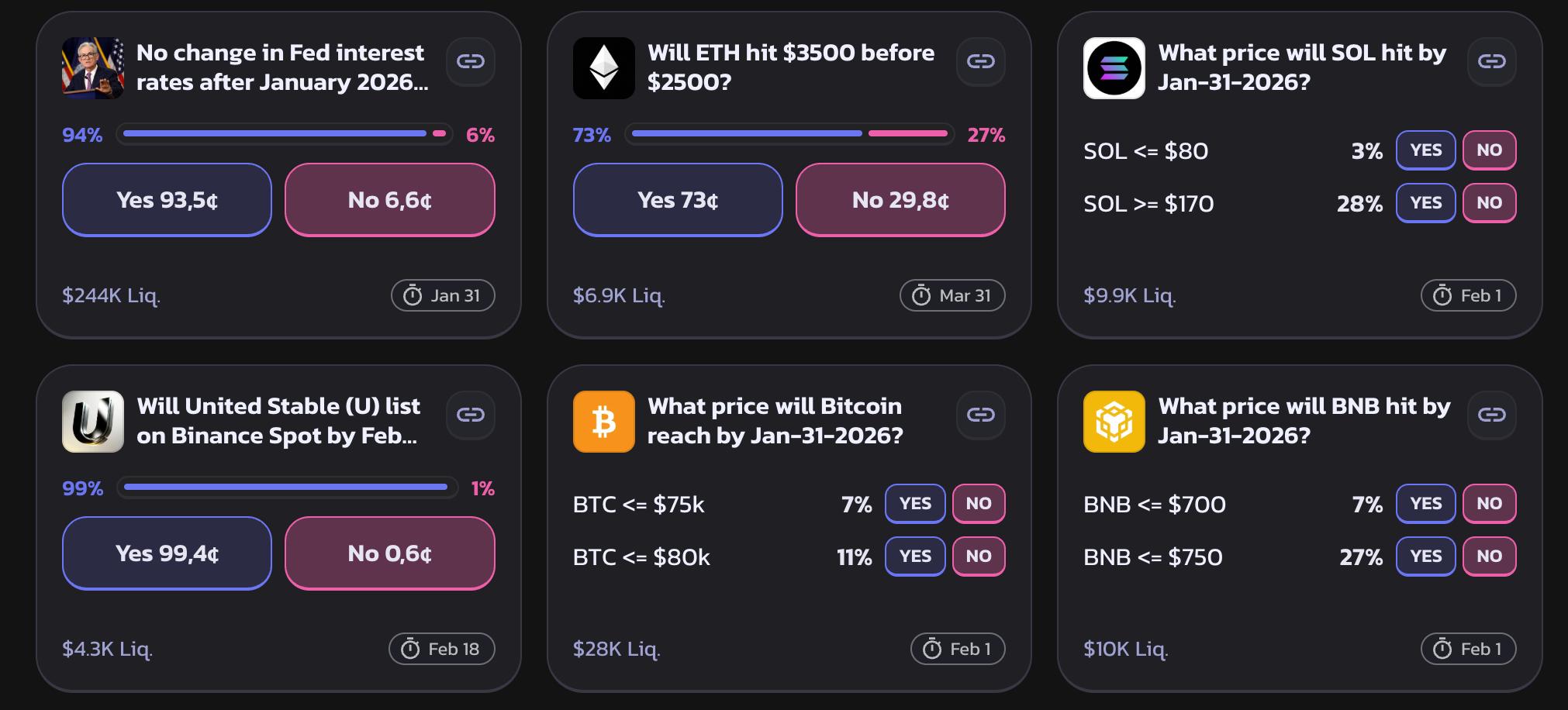Choose NO for BNB <= $750
This screenshot has width=1568, height=710.
click(x=1489, y=557)
